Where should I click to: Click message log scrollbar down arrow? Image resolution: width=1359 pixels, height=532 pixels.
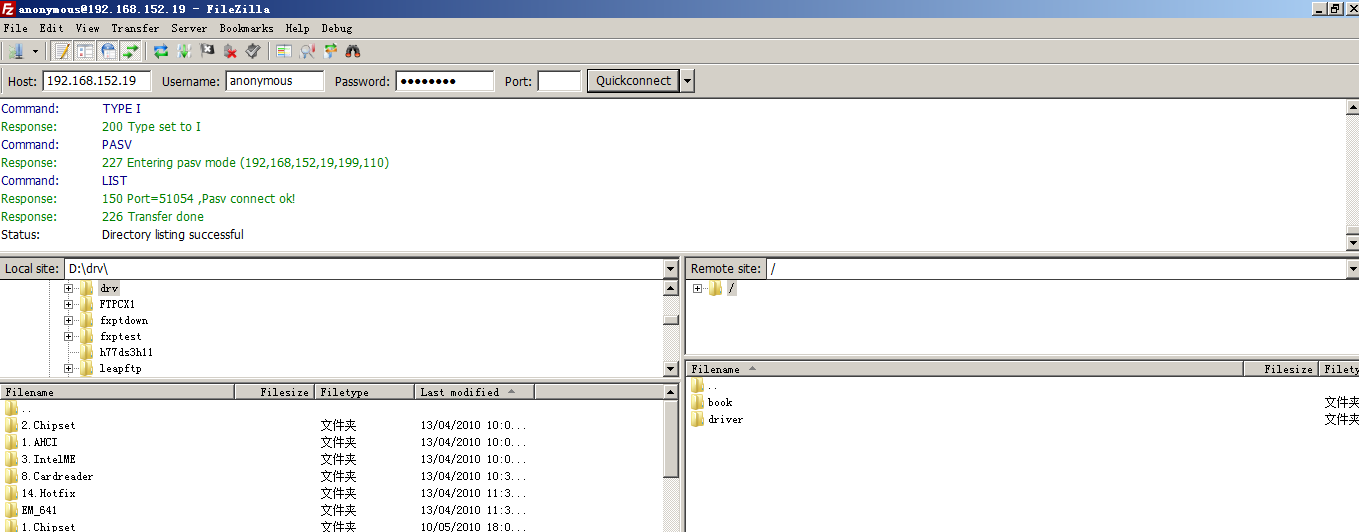click(x=1352, y=243)
